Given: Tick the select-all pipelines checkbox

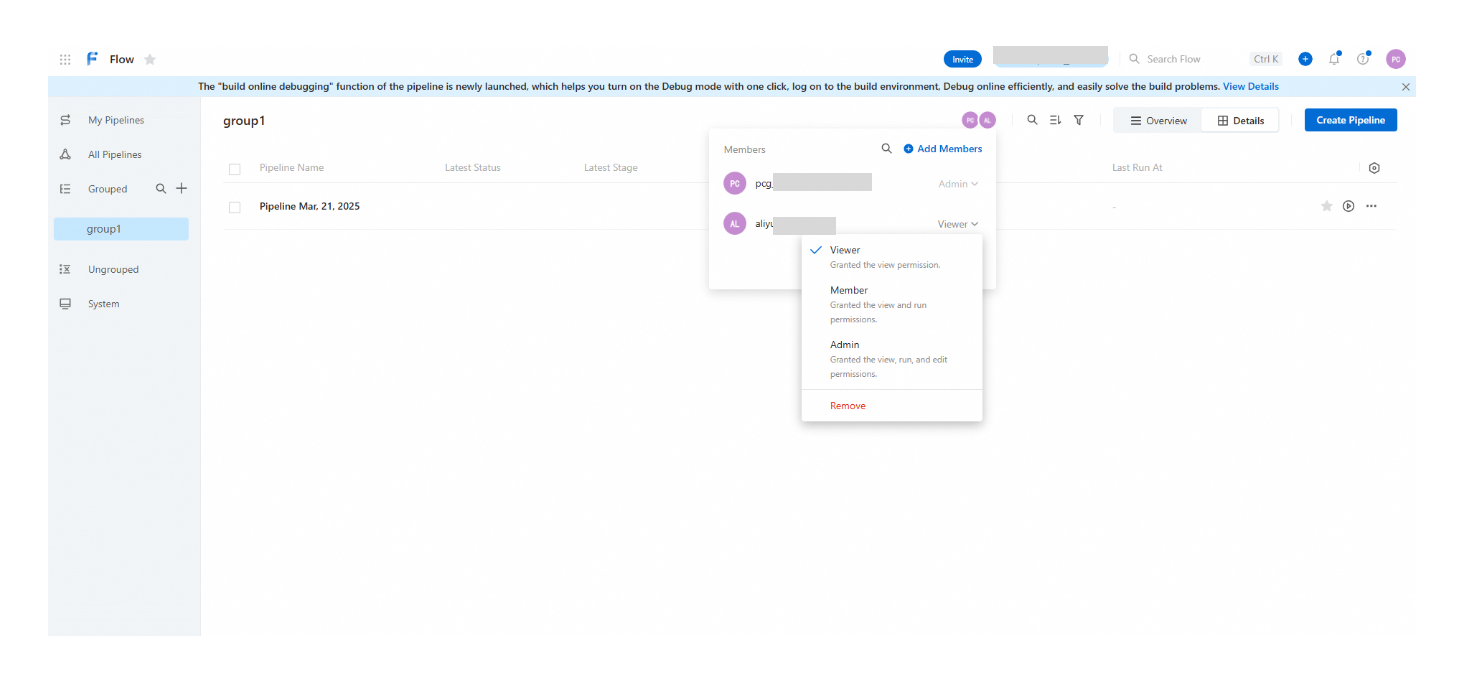Looking at the screenshot, I should 235,169.
